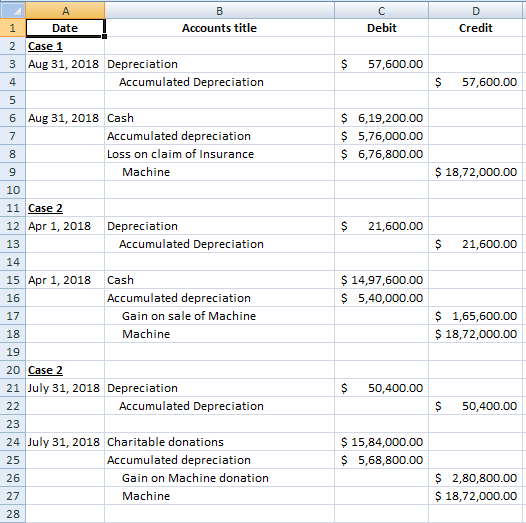Select debit value $5,76,000.00
The width and height of the screenshot is (526, 523).
381,136
